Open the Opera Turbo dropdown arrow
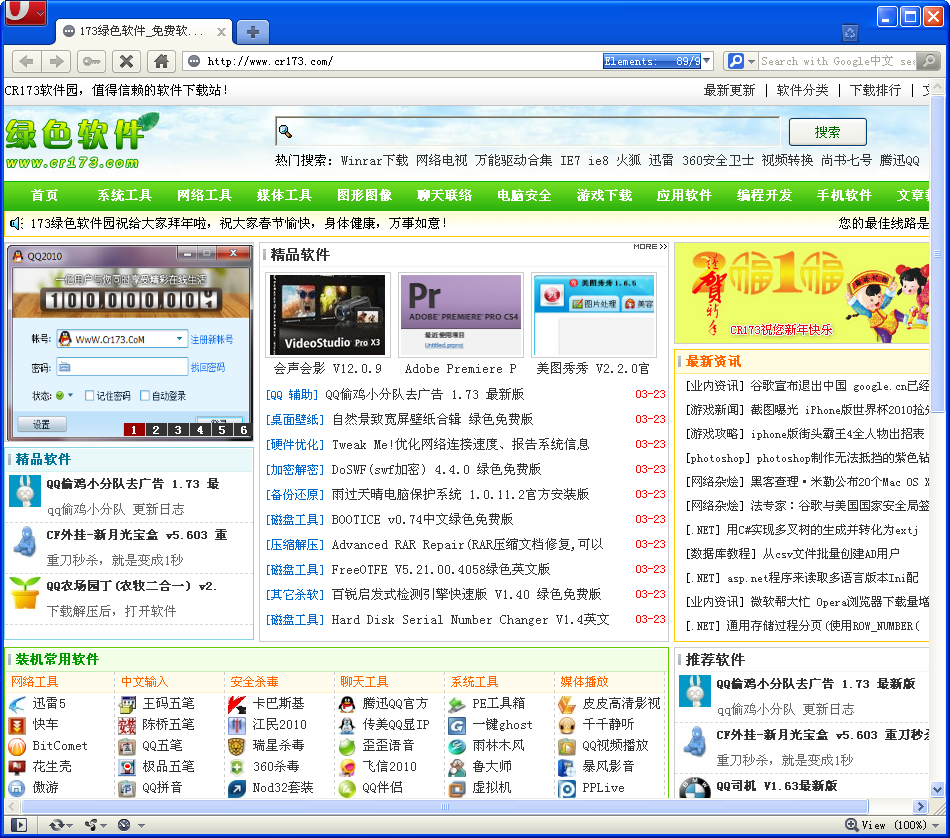Image resolution: width=950 pixels, height=838 pixels. 141,825
